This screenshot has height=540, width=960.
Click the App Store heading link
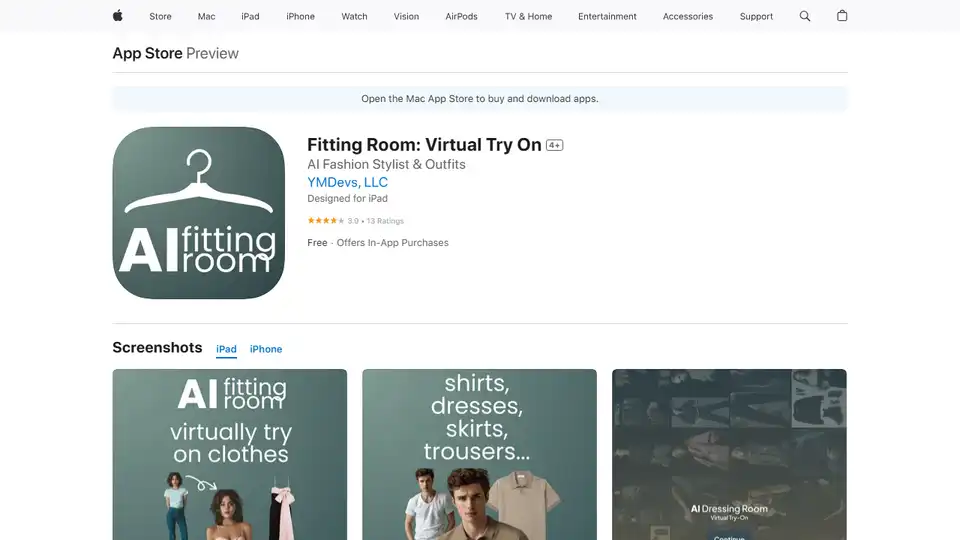pos(148,53)
